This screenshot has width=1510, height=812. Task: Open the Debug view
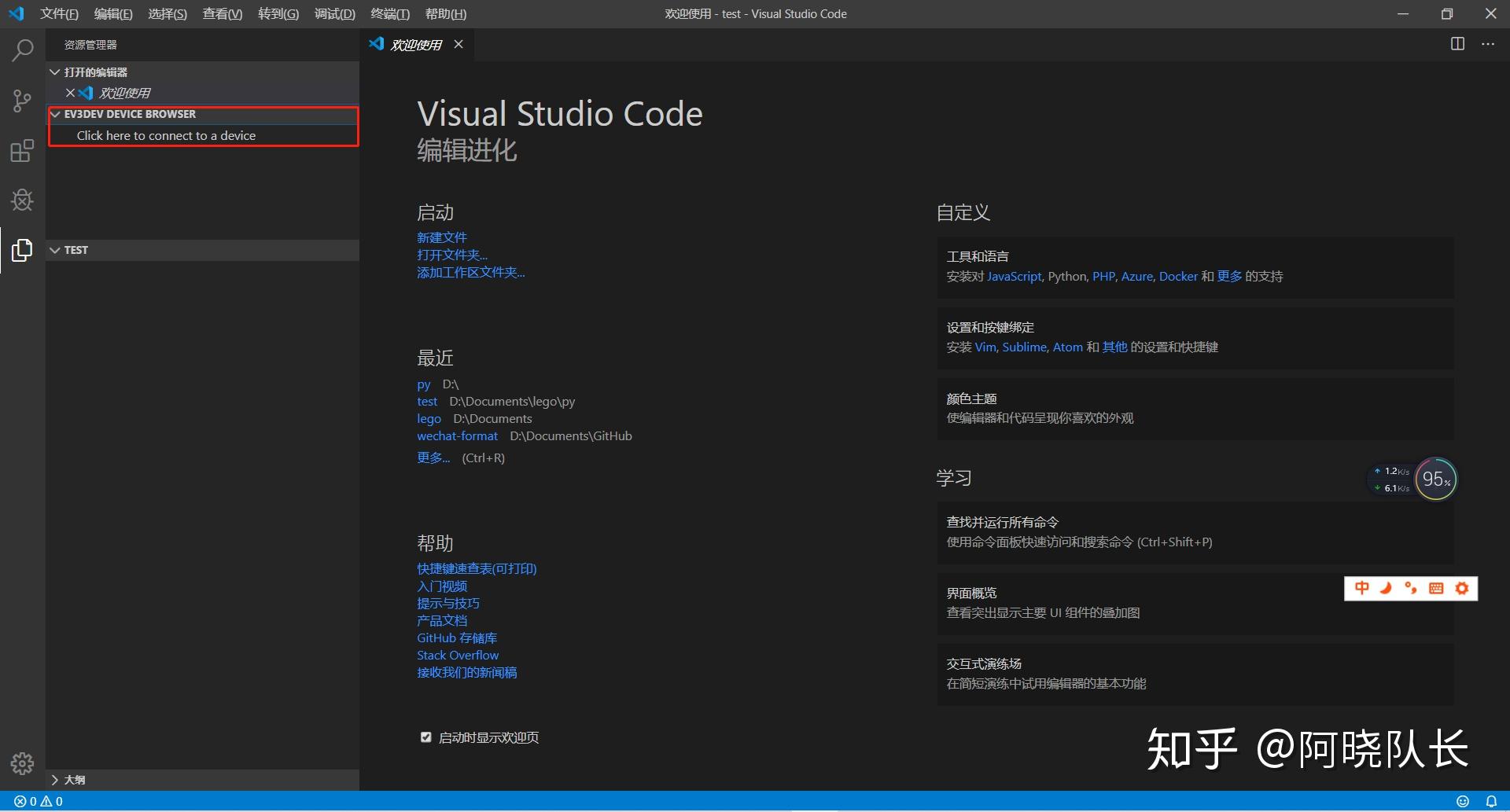point(21,200)
